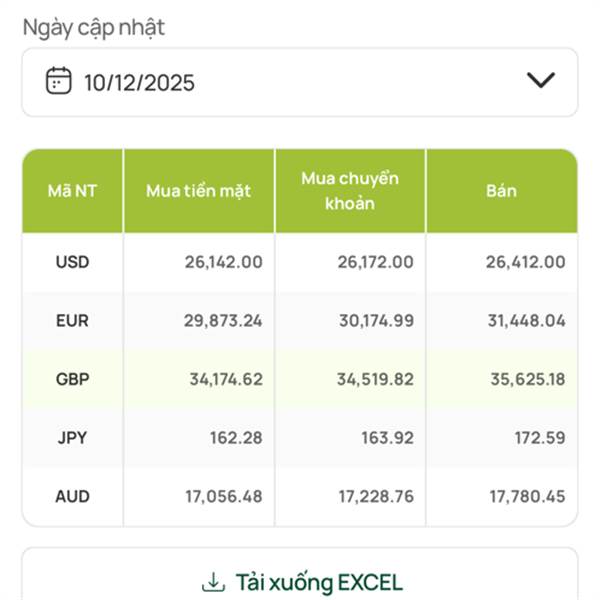Viewport: 600px width, 600px height.
Task: Click the Ngày cập nhật label
Action: pos(93,28)
